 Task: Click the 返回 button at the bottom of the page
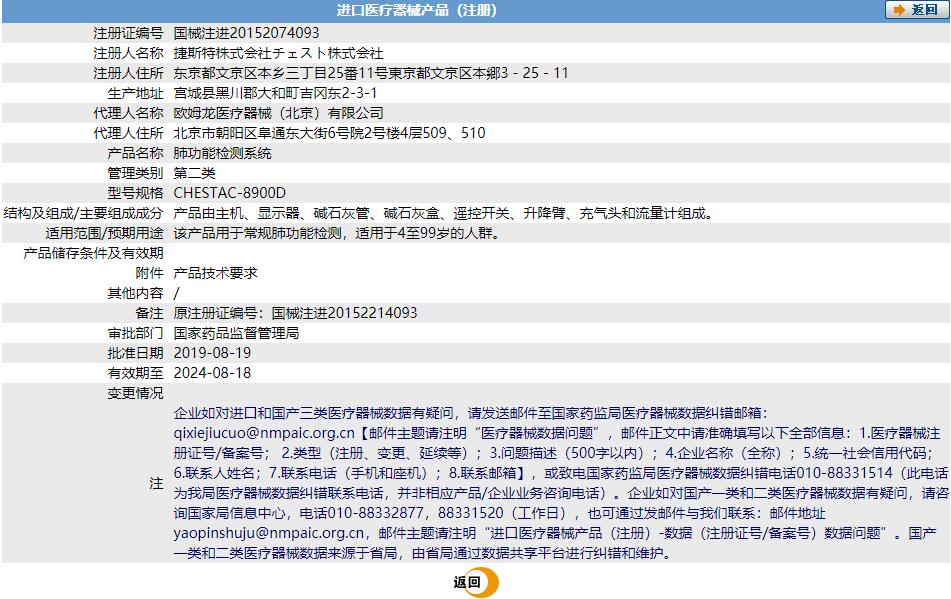pyautogui.click(x=476, y=583)
